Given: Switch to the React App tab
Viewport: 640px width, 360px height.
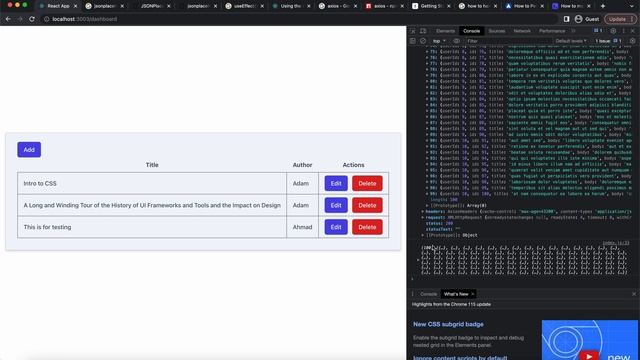Looking at the screenshot, I should pos(58,6).
